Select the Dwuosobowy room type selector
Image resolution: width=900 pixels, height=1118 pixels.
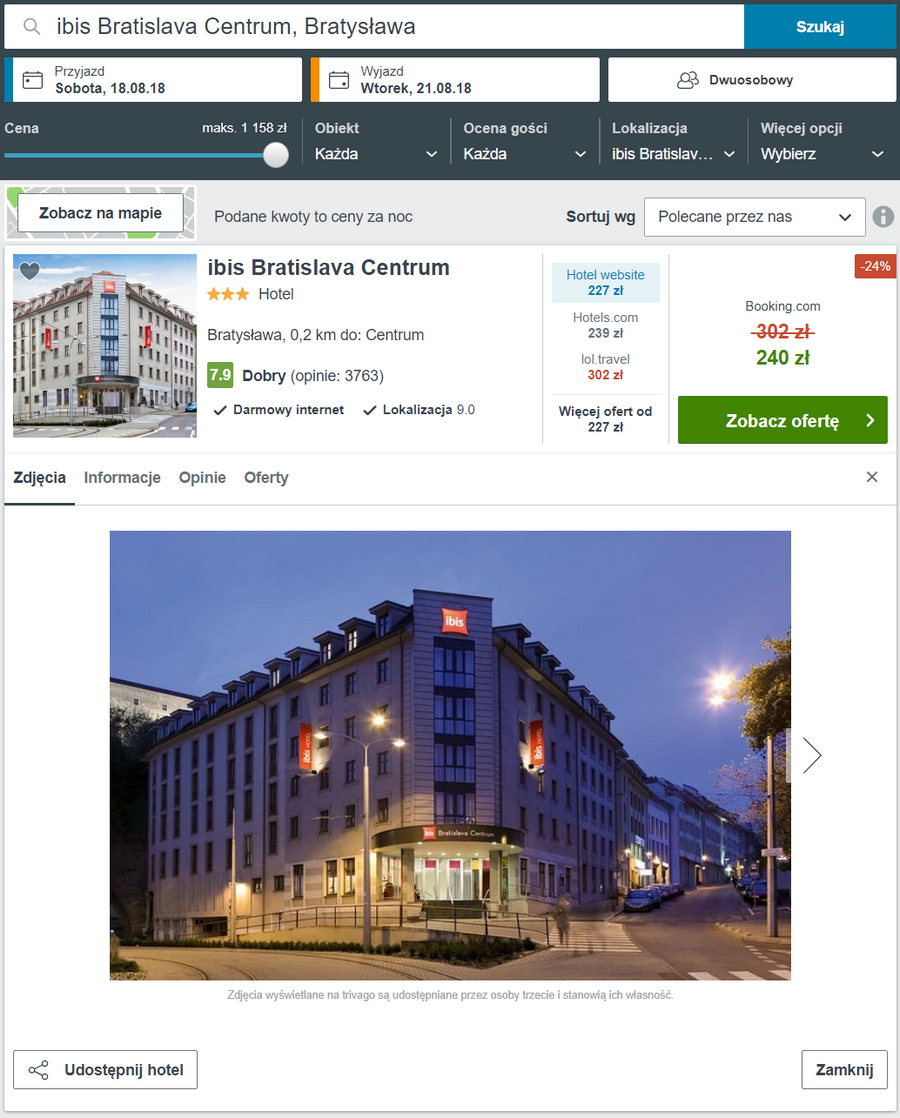pos(752,80)
